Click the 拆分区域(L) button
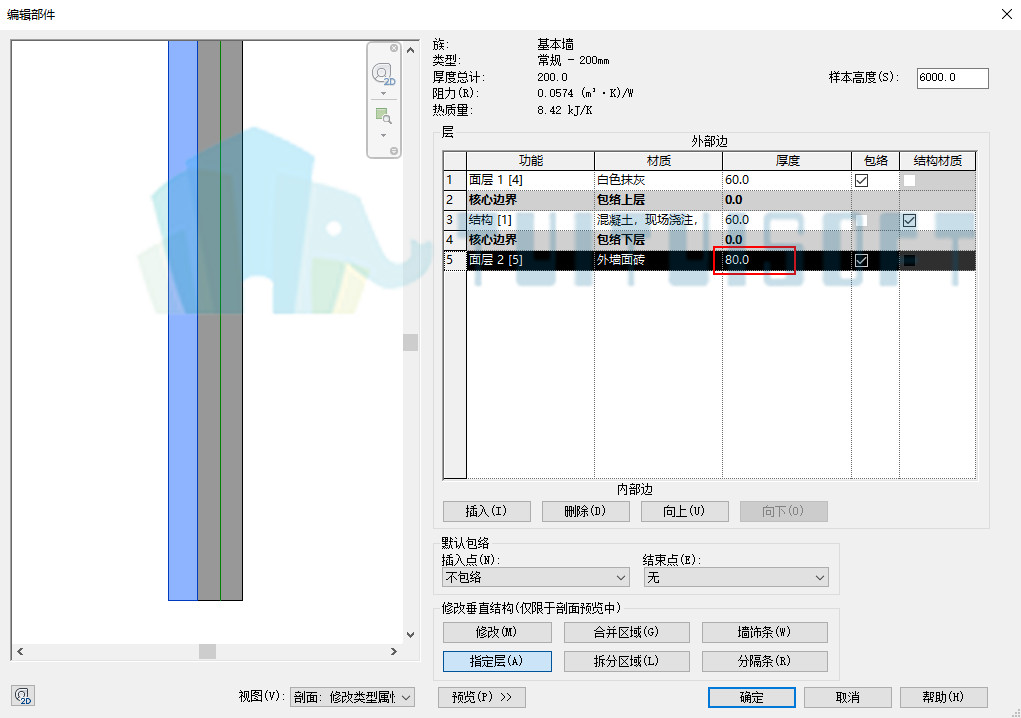This screenshot has width=1021, height=718. coord(626,661)
